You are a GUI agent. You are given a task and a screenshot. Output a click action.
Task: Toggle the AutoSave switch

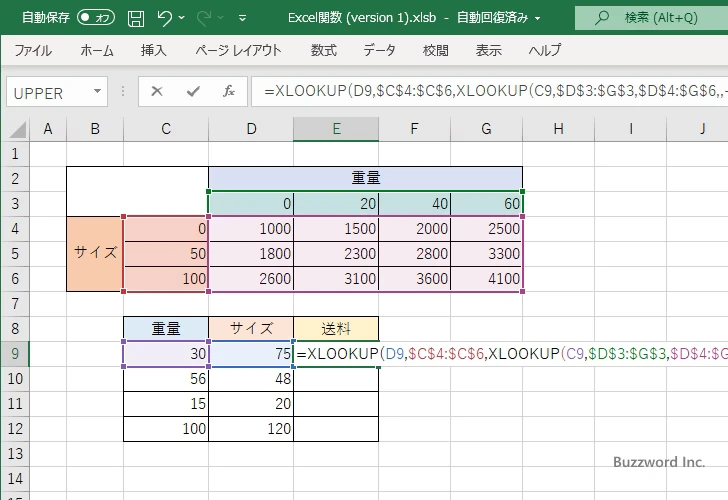click(x=96, y=18)
